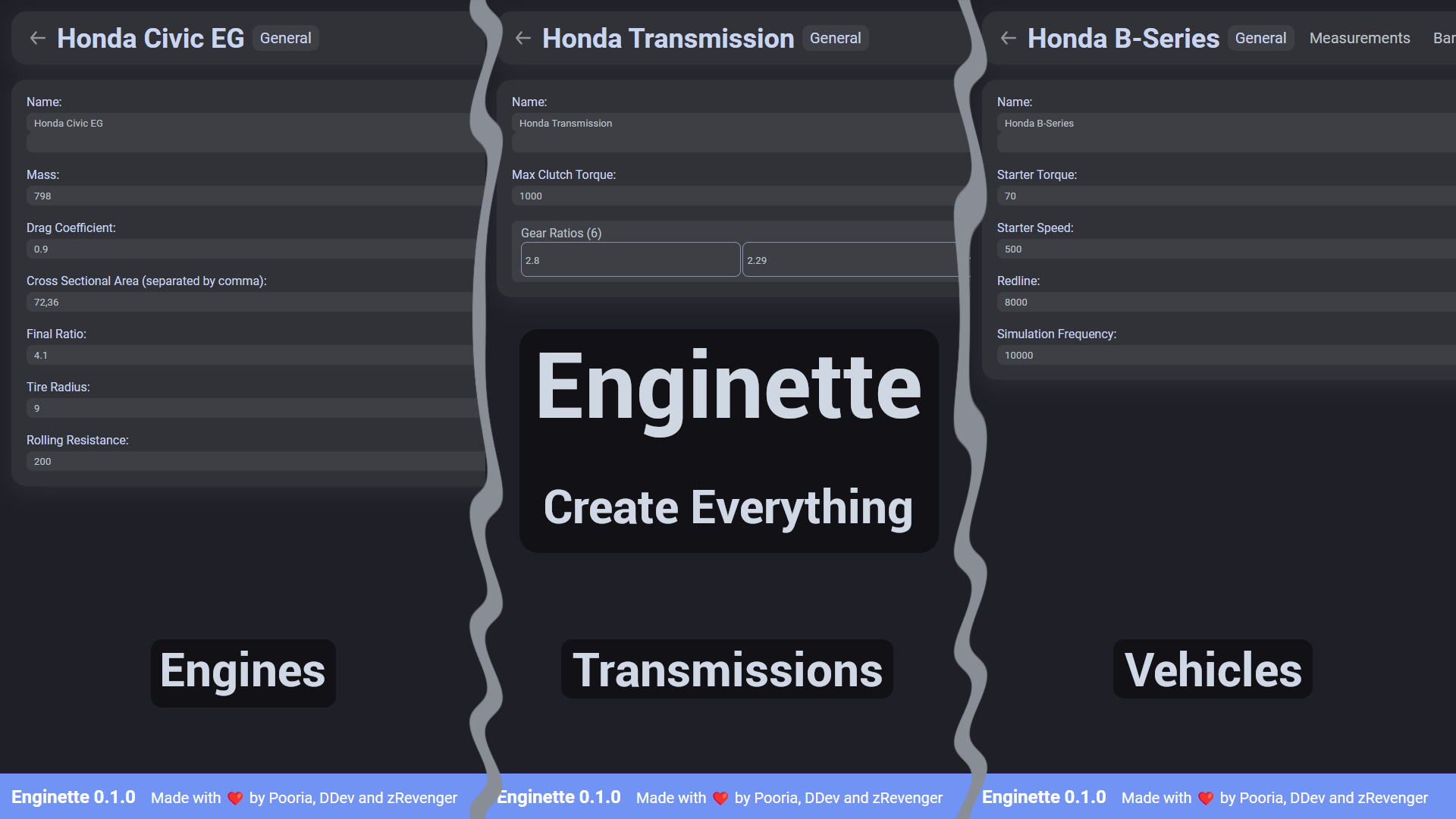Edit the Rolling Resistance field
This screenshot has width=1456, height=819.
tap(250, 461)
